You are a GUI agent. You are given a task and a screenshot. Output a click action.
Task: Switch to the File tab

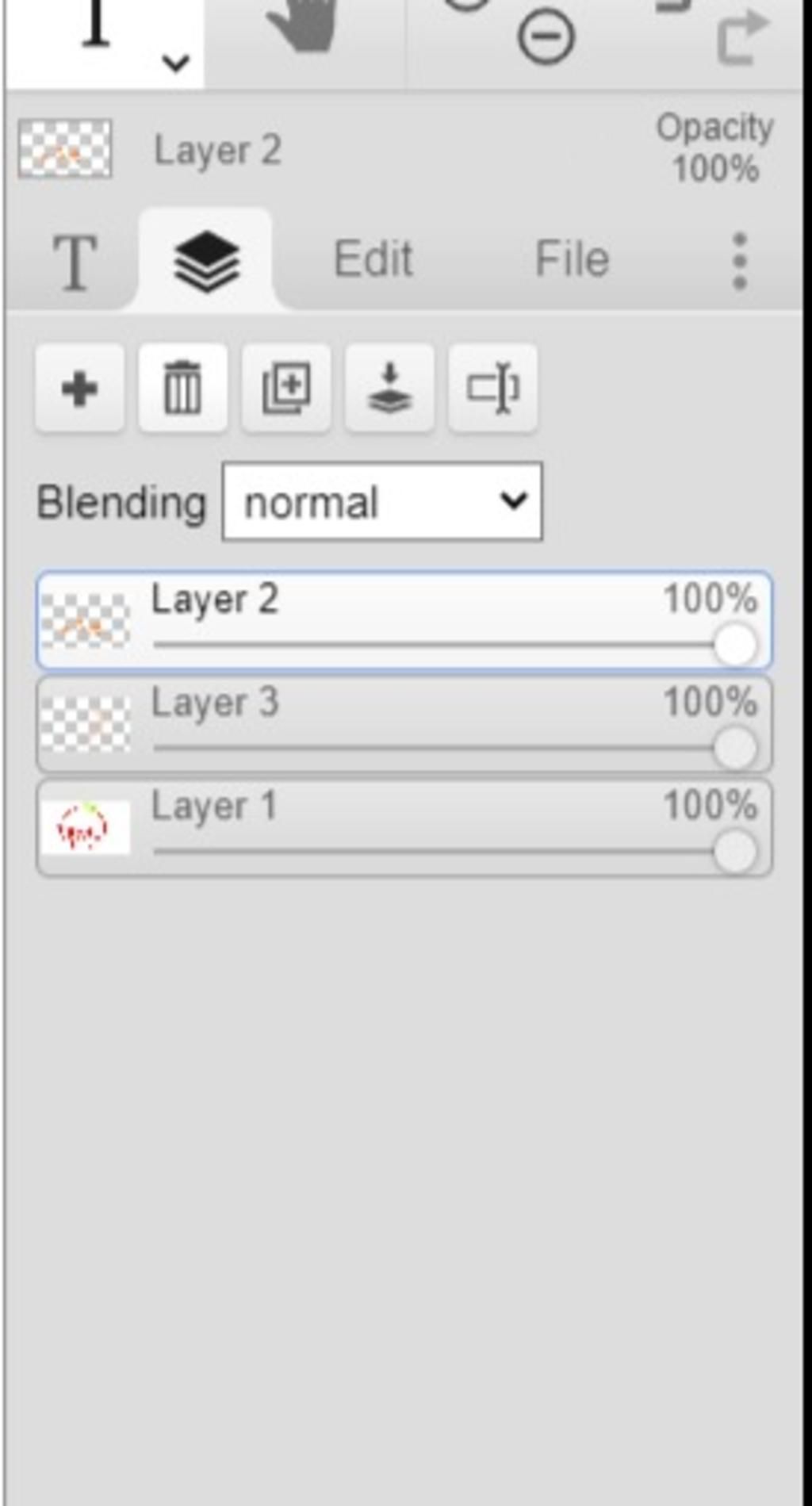click(x=572, y=259)
